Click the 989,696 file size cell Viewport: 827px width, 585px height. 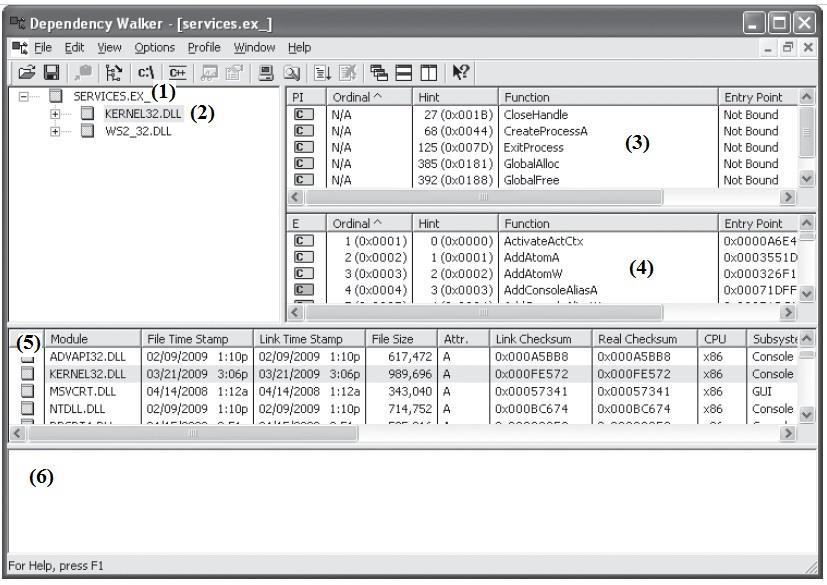(x=410, y=374)
